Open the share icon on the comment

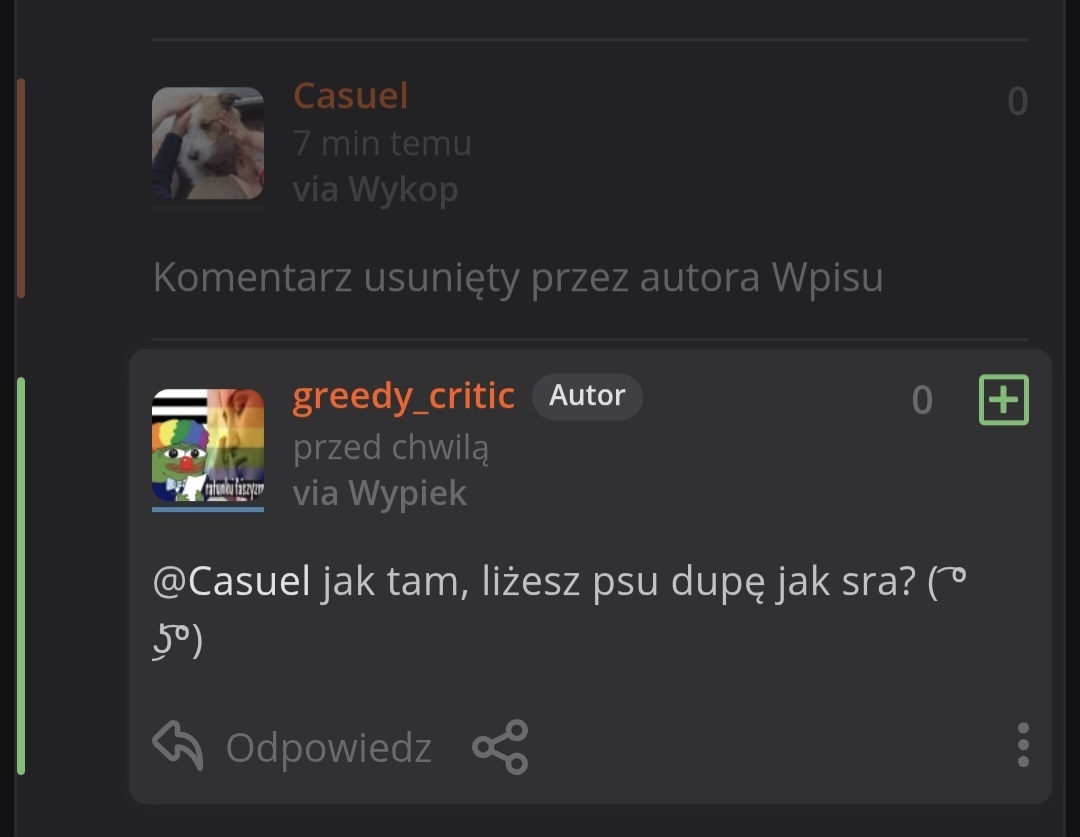[500, 747]
